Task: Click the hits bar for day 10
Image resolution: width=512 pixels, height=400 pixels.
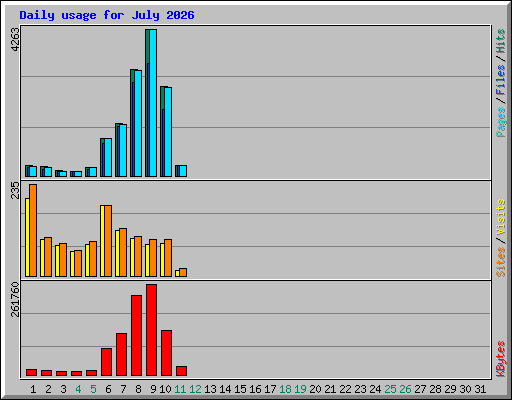Action: (x=166, y=132)
